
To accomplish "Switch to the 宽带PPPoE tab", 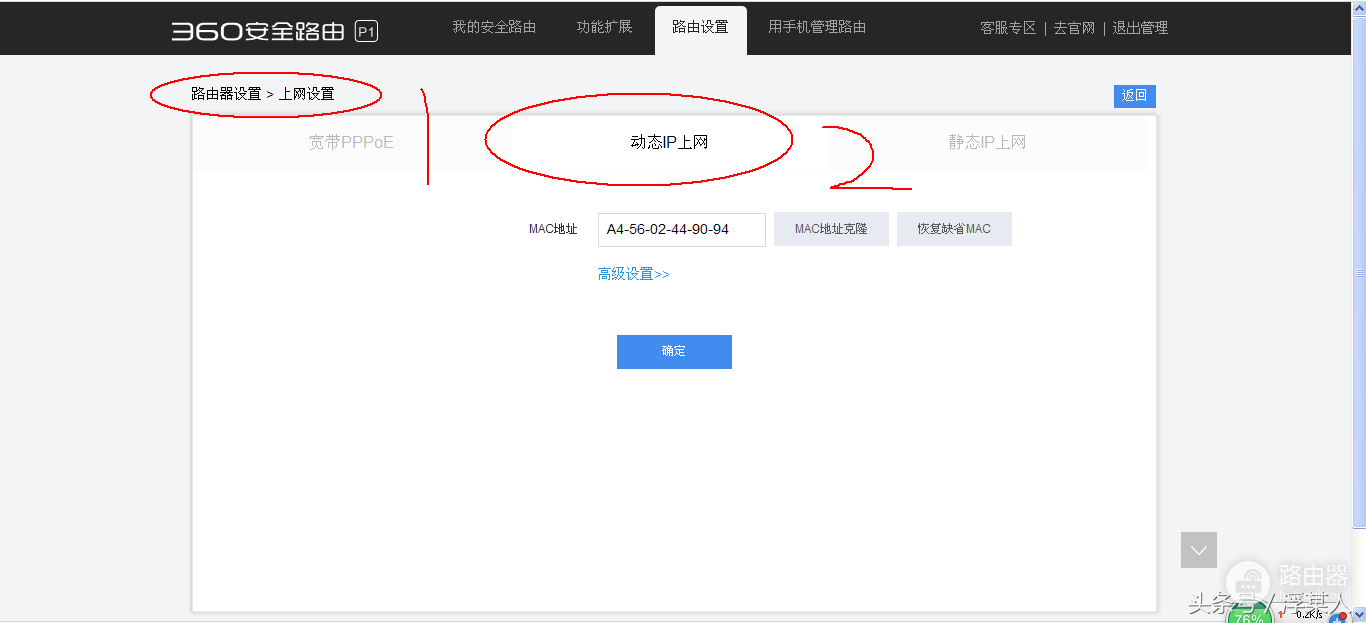I will point(352,142).
